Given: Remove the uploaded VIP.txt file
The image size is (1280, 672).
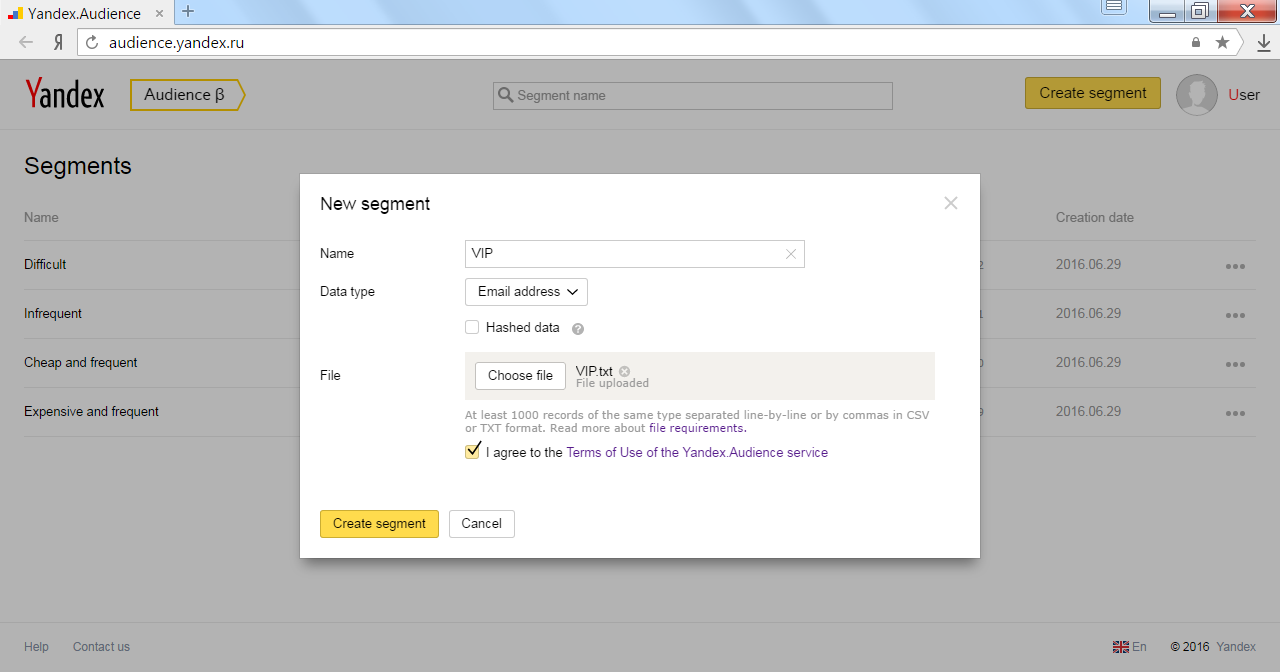Looking at the screenshot, I should pyautogui.click(x=624, y=371).
